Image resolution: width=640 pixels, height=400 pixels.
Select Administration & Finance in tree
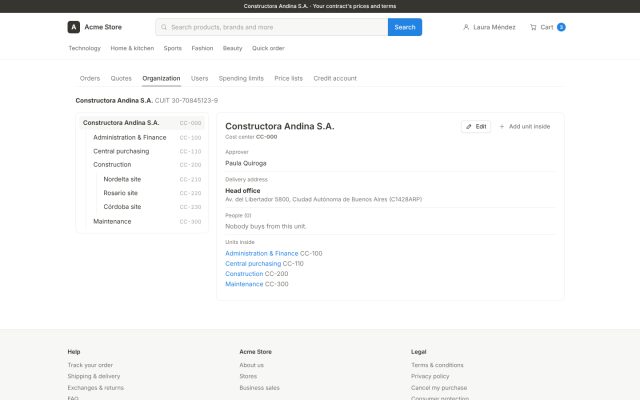click(x=147, y=138)
